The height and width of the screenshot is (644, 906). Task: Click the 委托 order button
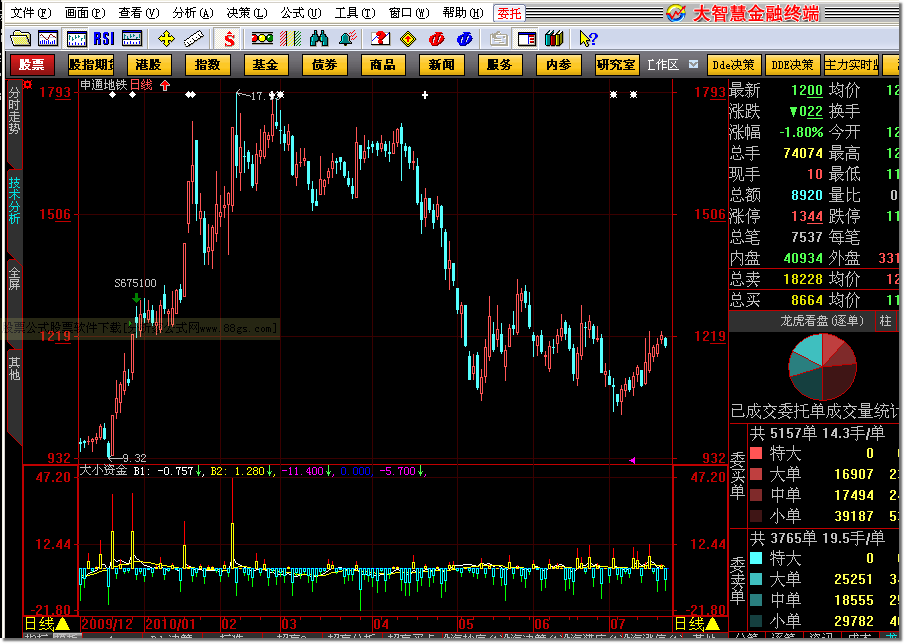pos(509,13)
